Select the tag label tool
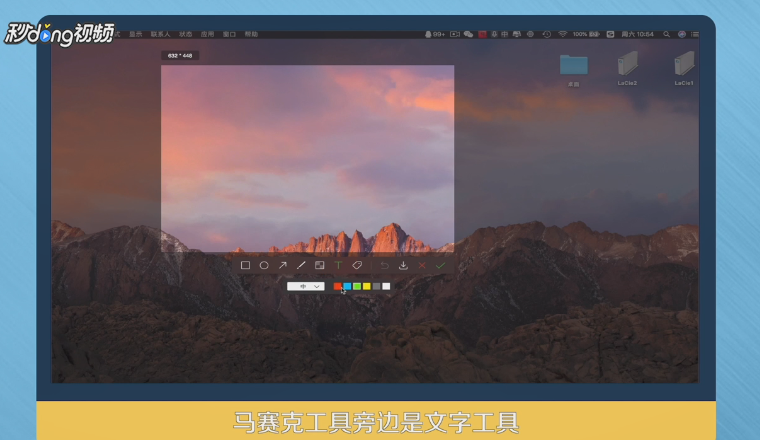Image resolution: width=760 pixels, height=440 pixels. click(357, 265)
